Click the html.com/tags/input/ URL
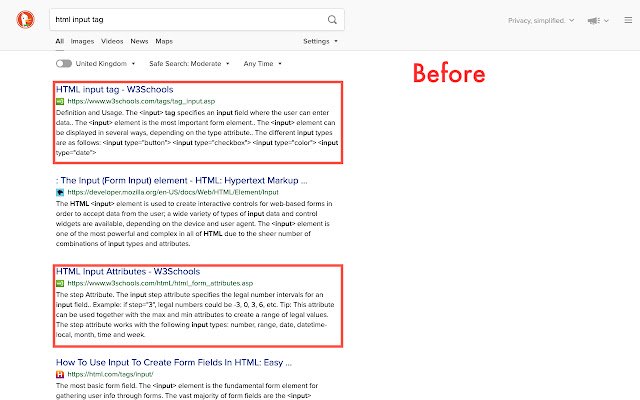The image size is (640, 400). point(110,374)
